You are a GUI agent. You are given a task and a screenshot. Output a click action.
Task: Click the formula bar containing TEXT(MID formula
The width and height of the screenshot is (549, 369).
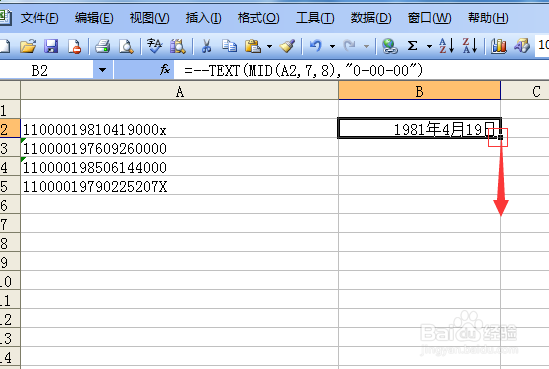[361, 70]
